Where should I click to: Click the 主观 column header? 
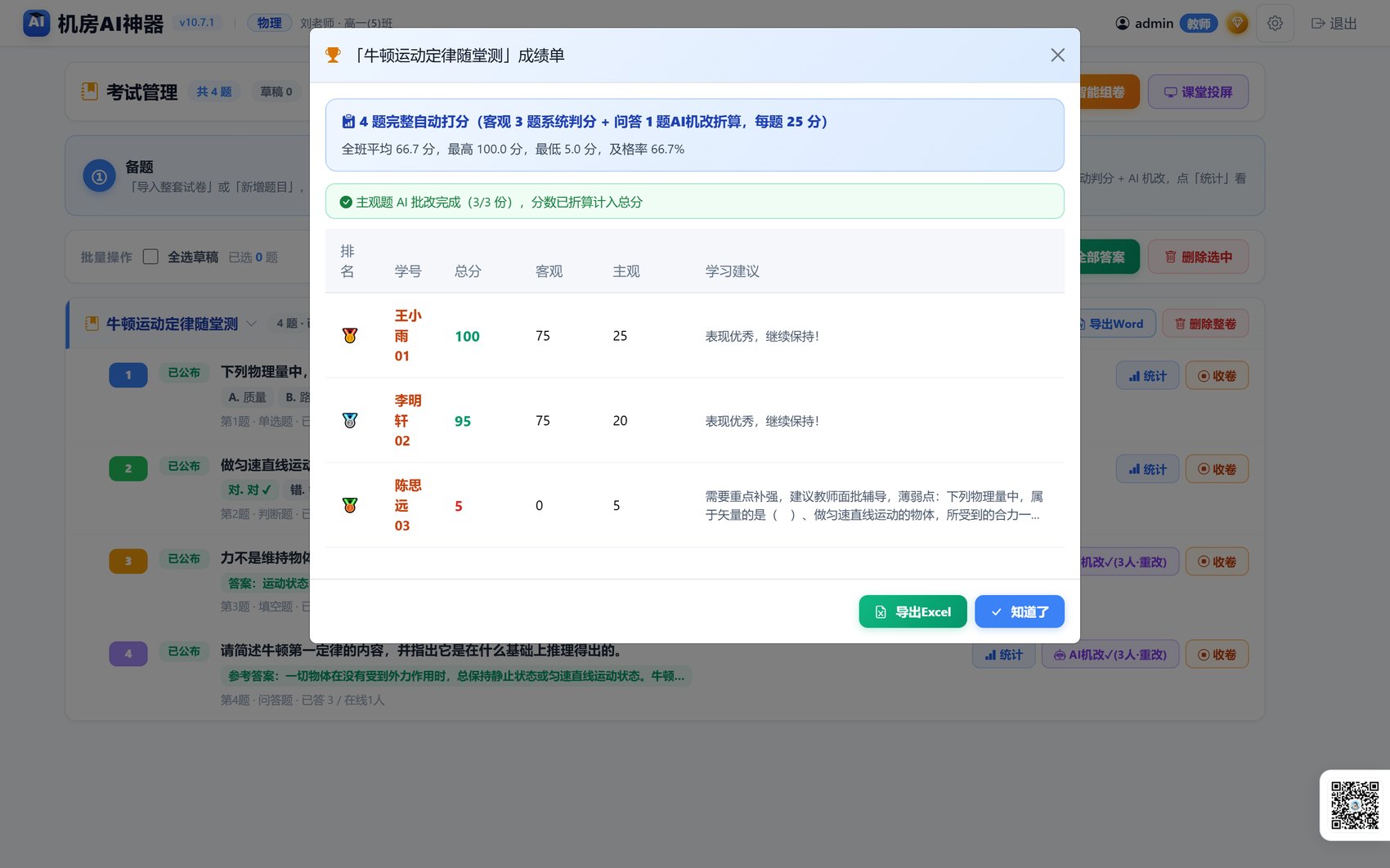coord(626,271)
